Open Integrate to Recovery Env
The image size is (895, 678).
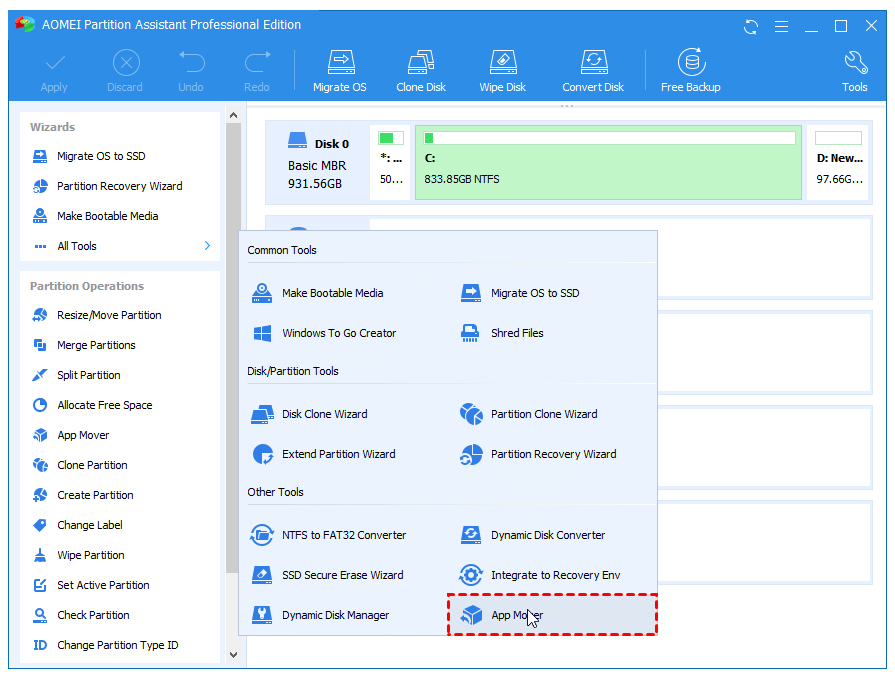pyautogui.click(x=540, y=575)
